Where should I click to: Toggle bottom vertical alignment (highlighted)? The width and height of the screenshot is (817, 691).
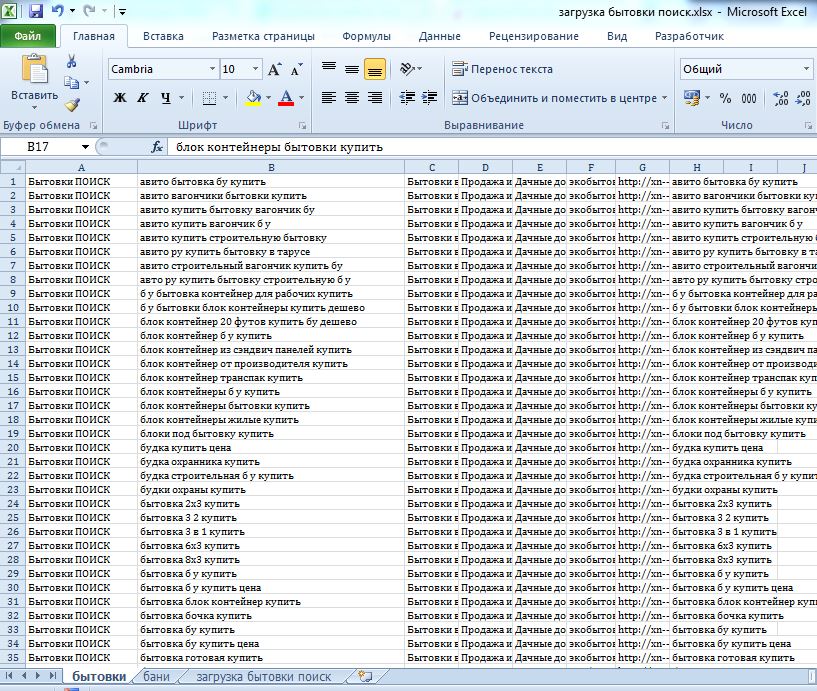coord(375,69)
